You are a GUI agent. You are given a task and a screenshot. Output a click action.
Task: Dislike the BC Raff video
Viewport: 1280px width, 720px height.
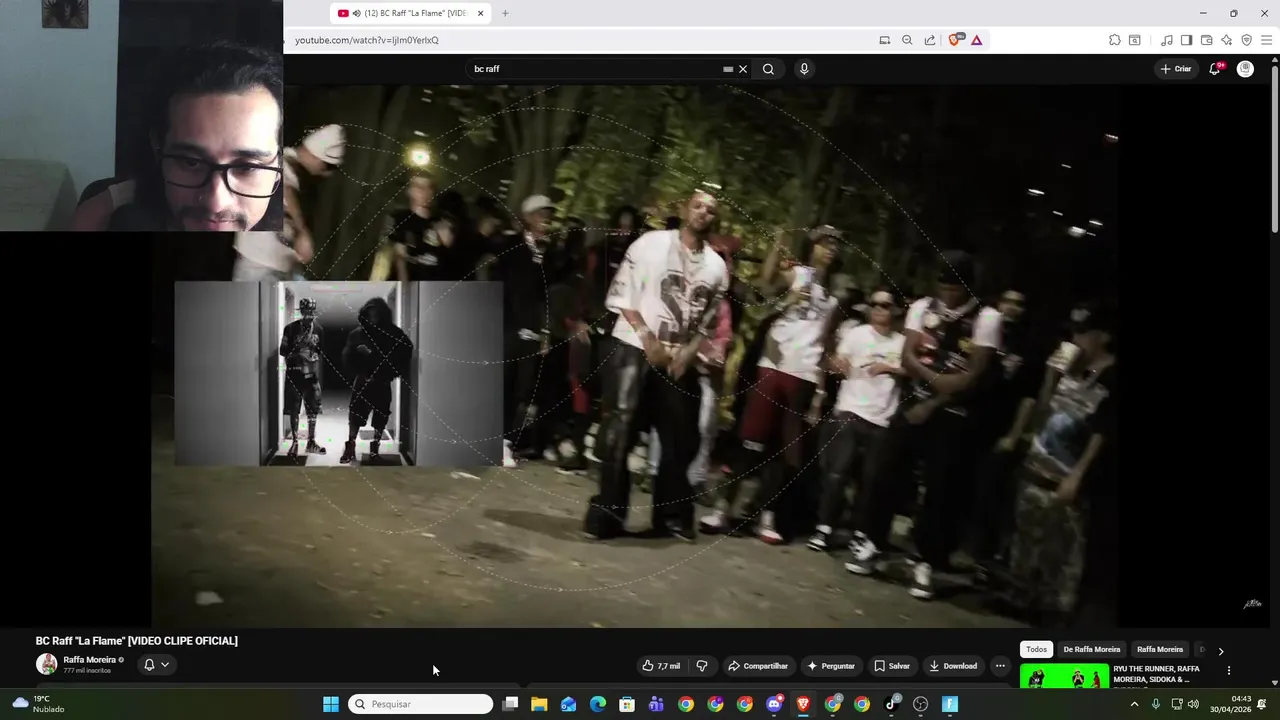coord(702,666)
